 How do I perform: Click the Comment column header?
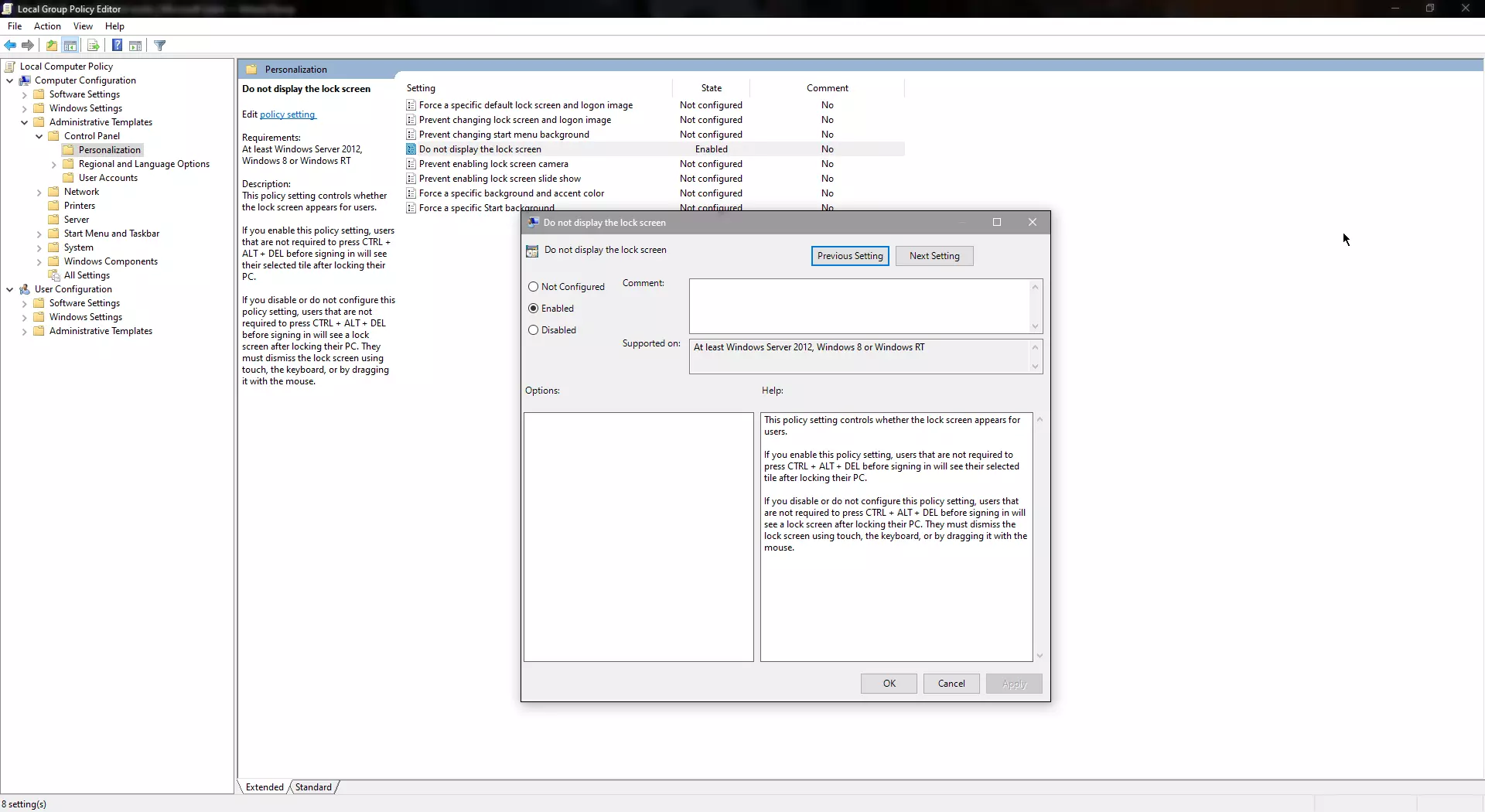click(828, 88)
